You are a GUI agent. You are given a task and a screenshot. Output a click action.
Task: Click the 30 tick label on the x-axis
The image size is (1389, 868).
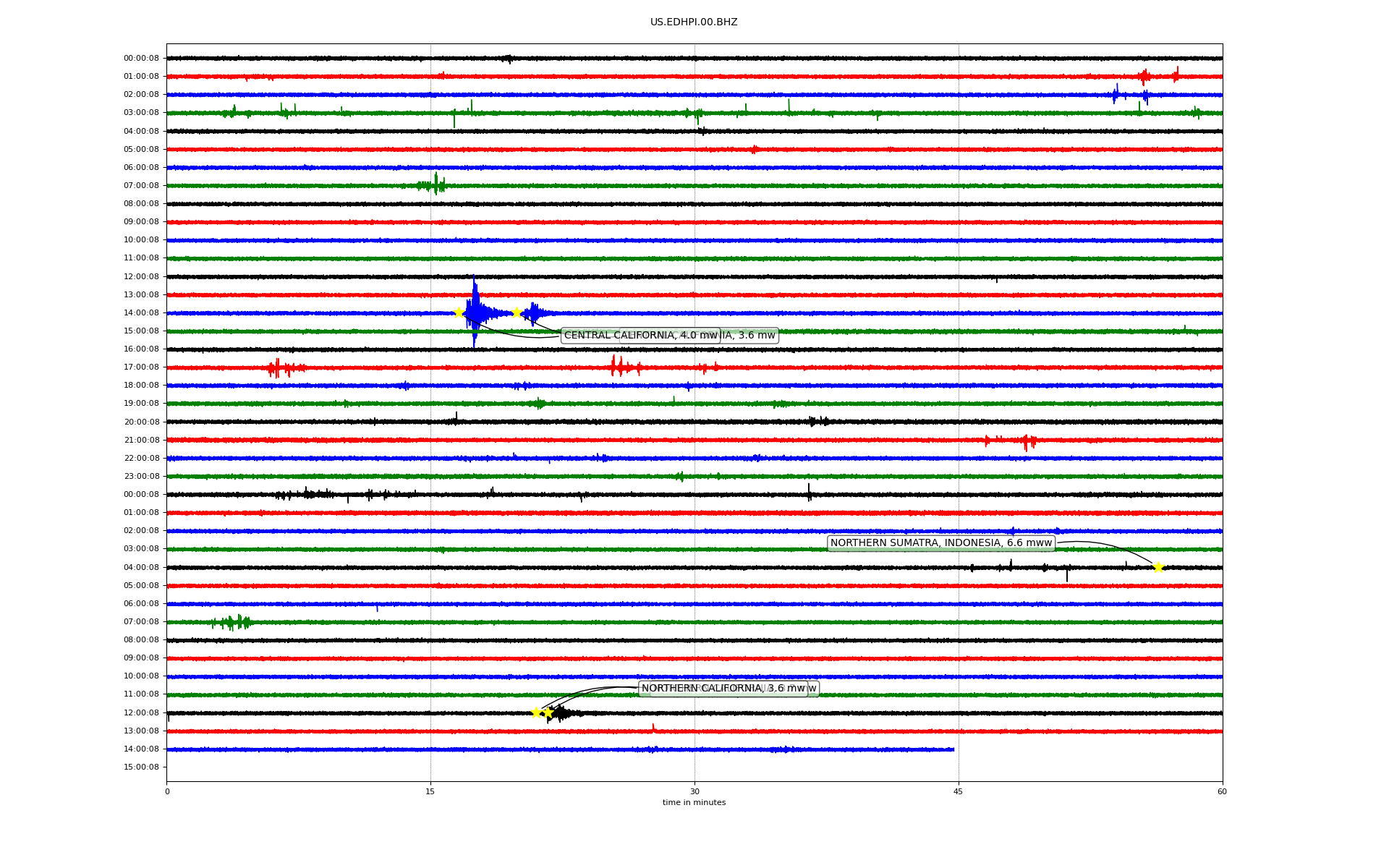694,791
